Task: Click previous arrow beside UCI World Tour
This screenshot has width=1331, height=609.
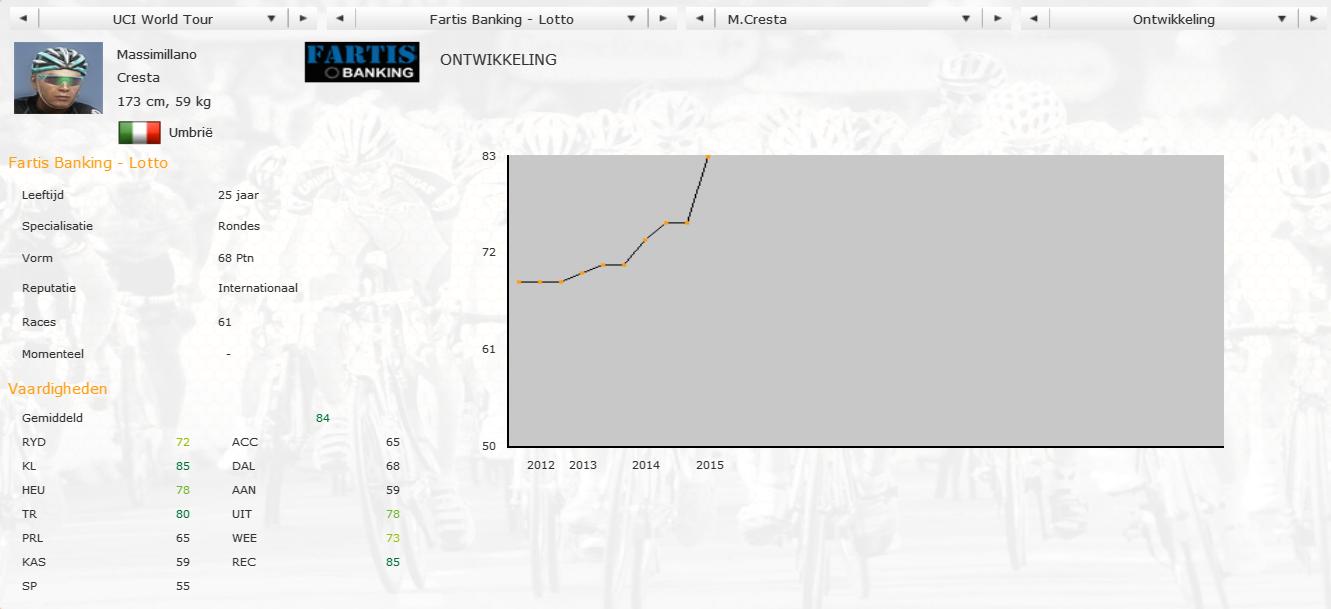Action: (22, 19)
